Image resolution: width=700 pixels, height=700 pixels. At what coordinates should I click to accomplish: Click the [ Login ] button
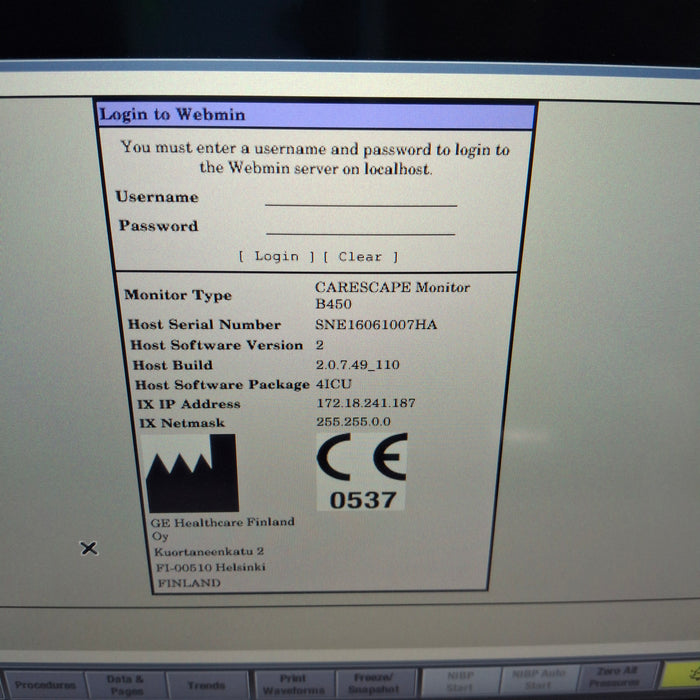click(x=276, y=256)
